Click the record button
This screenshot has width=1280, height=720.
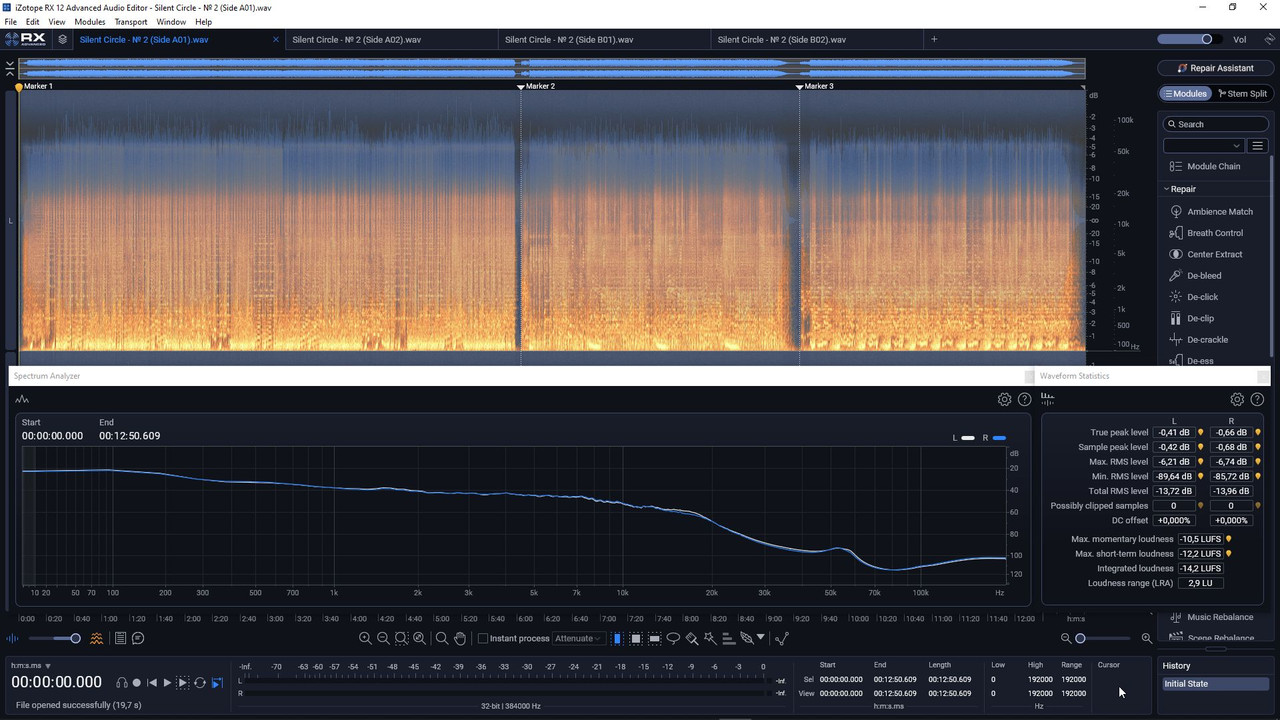coord(137,683)
